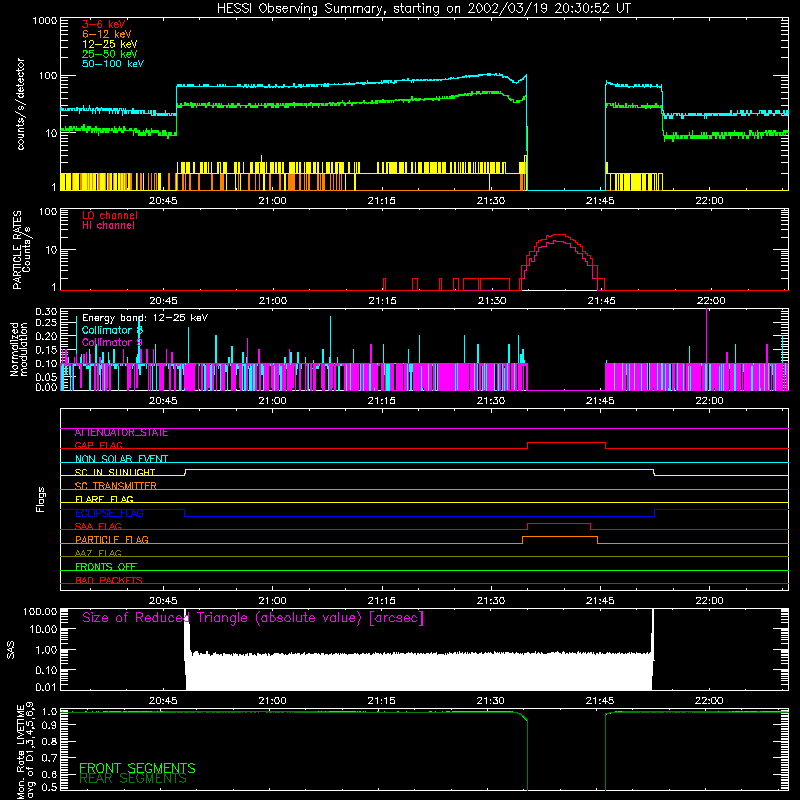Click the 0.9 tick on the livetime axis
The height and width of the screenshot is (800, 800).
[49, 725]
